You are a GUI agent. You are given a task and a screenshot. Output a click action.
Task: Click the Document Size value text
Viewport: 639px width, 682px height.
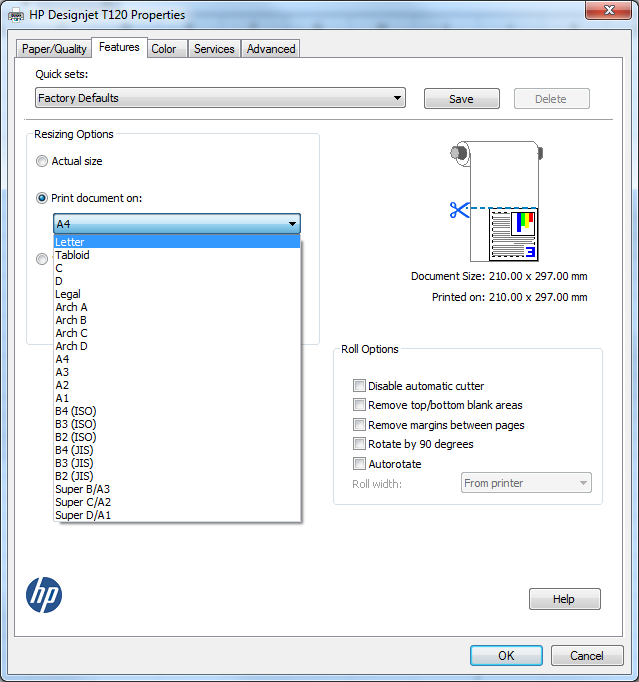pos(538,276)
